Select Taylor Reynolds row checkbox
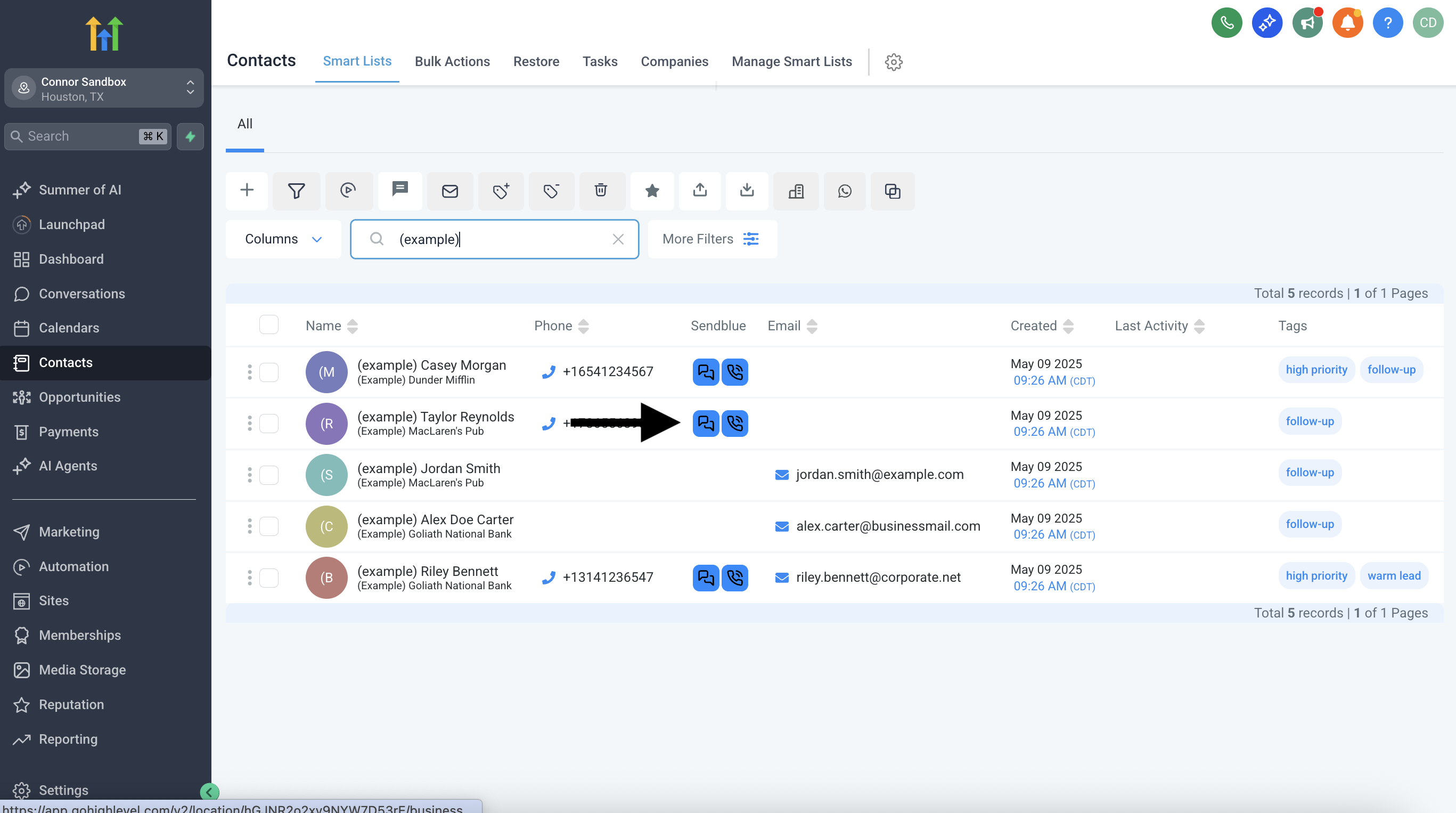Viewport: 1456px width, 813px height. [x=269, y=424]
